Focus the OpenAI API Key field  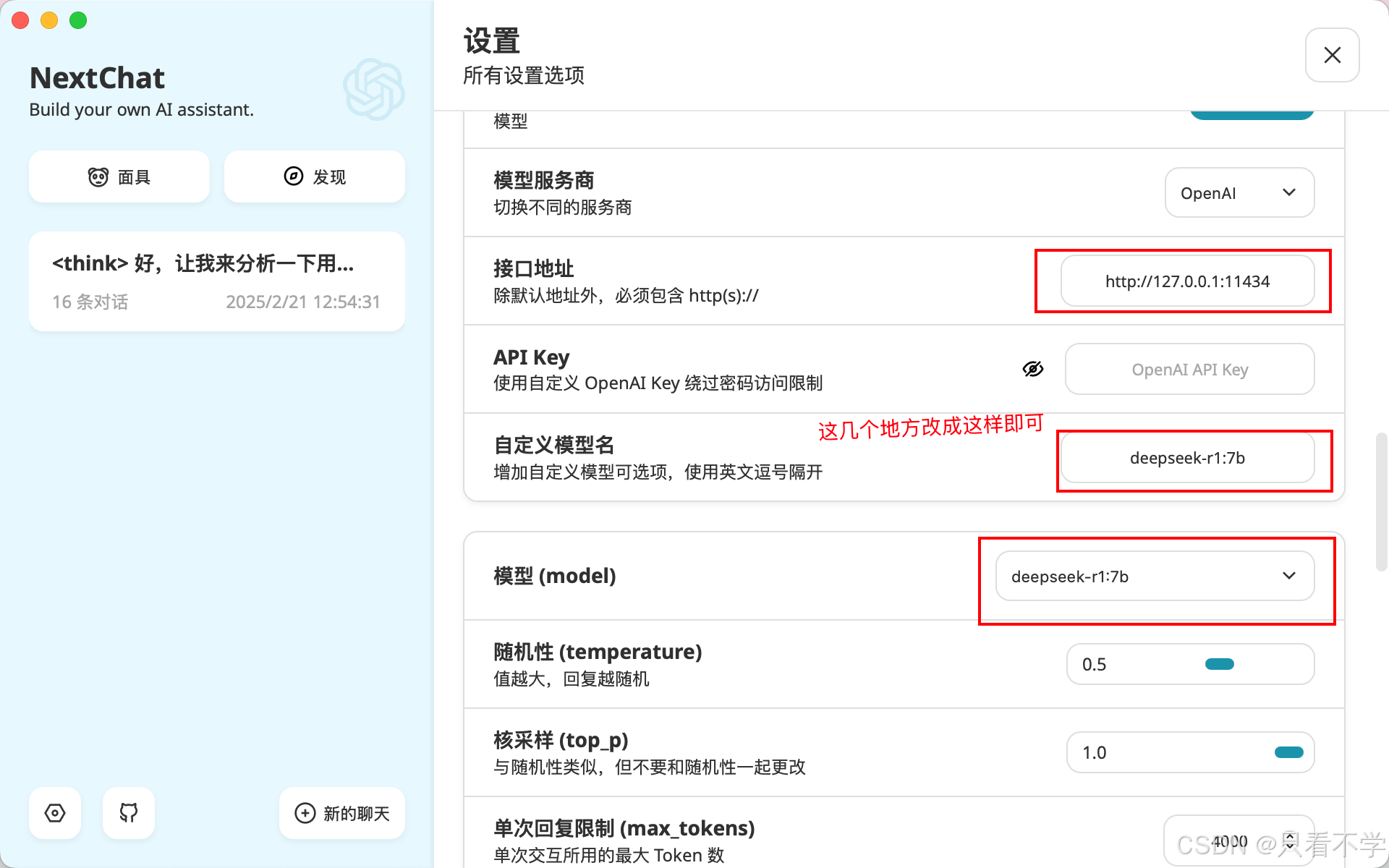click(1189, 370)
